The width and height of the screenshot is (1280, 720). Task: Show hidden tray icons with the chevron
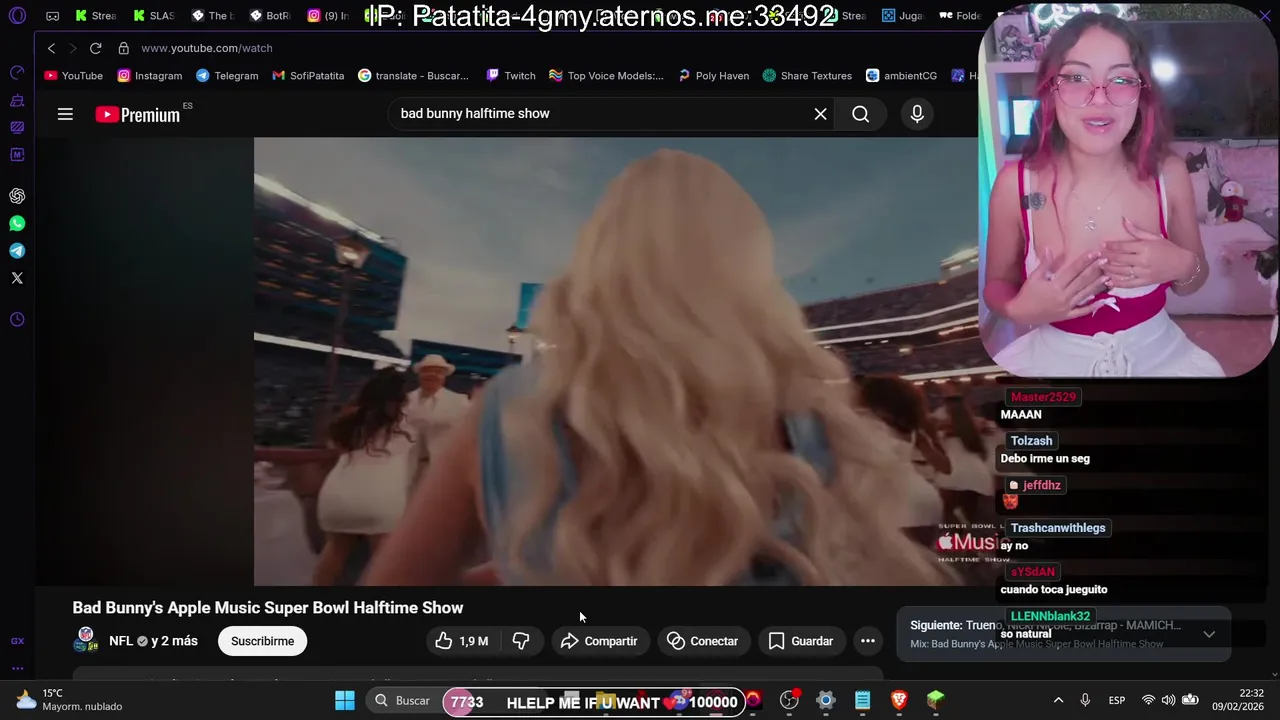(x=1058, y=700)
